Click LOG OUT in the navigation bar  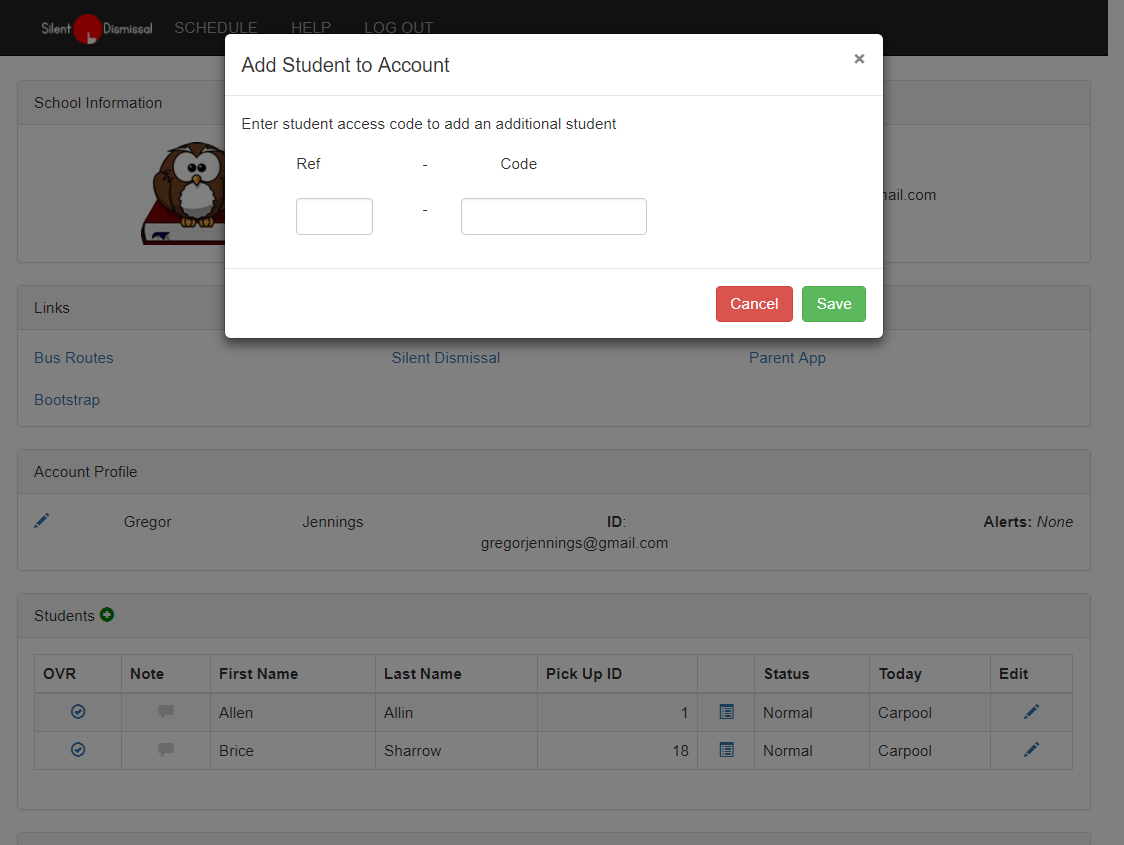[399, 28]
